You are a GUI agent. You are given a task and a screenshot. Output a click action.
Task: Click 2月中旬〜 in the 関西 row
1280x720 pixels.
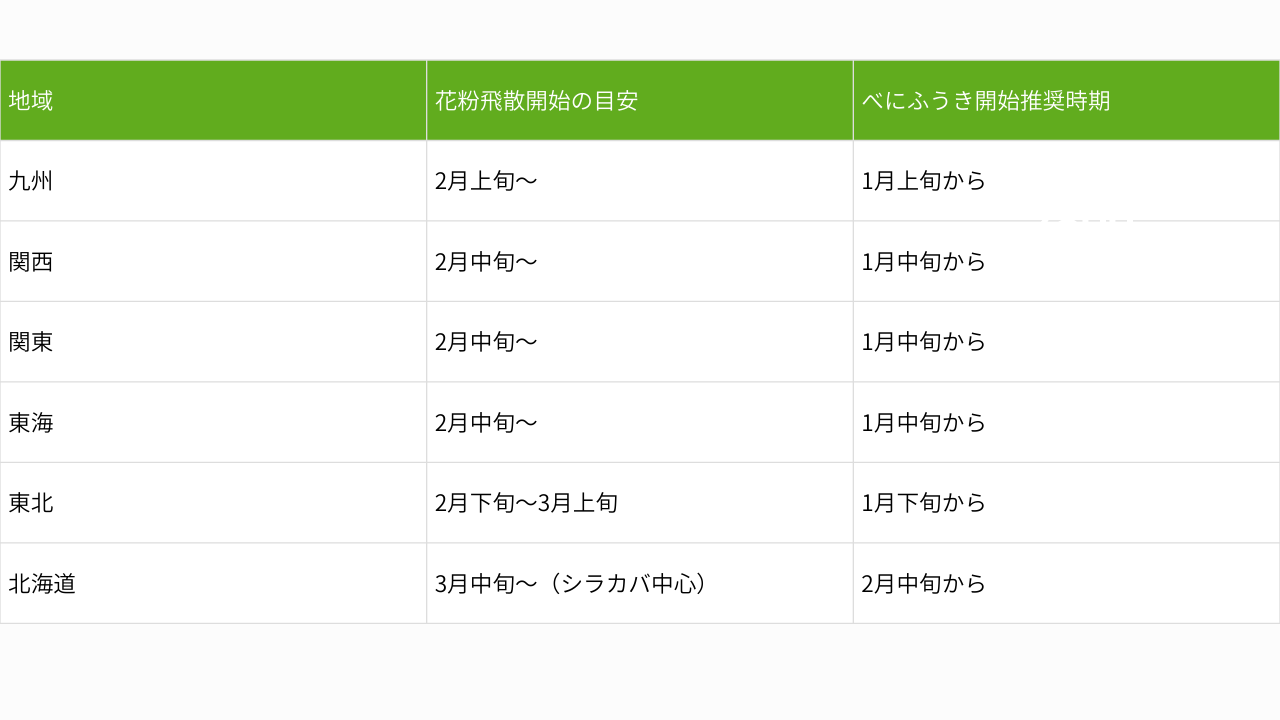click(x=486, y=262)
